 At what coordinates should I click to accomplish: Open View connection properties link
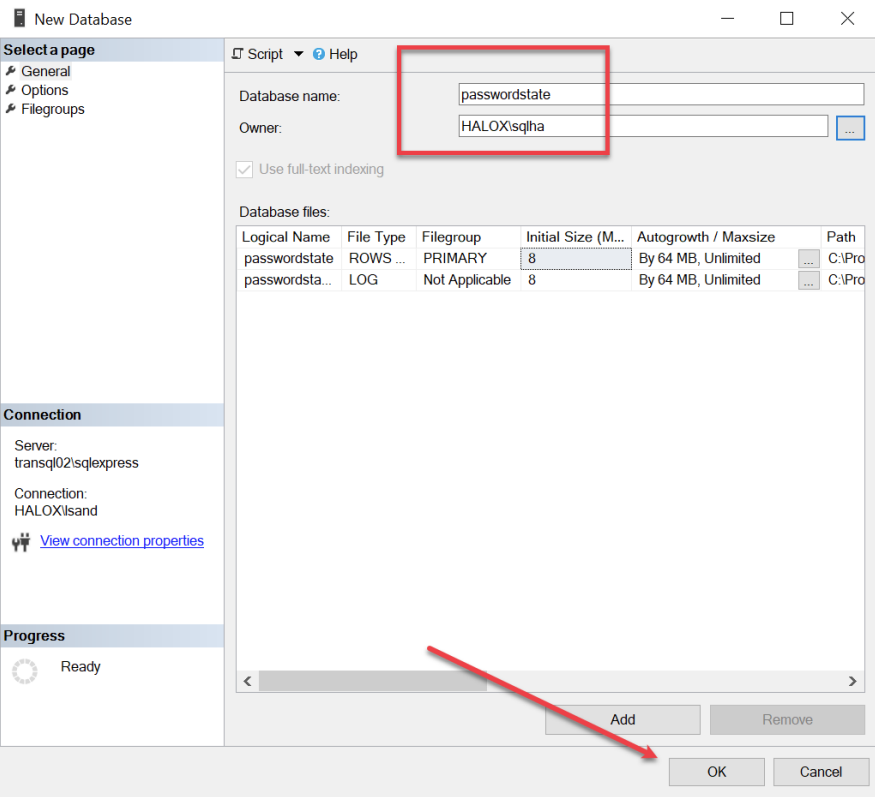[122, 541]
